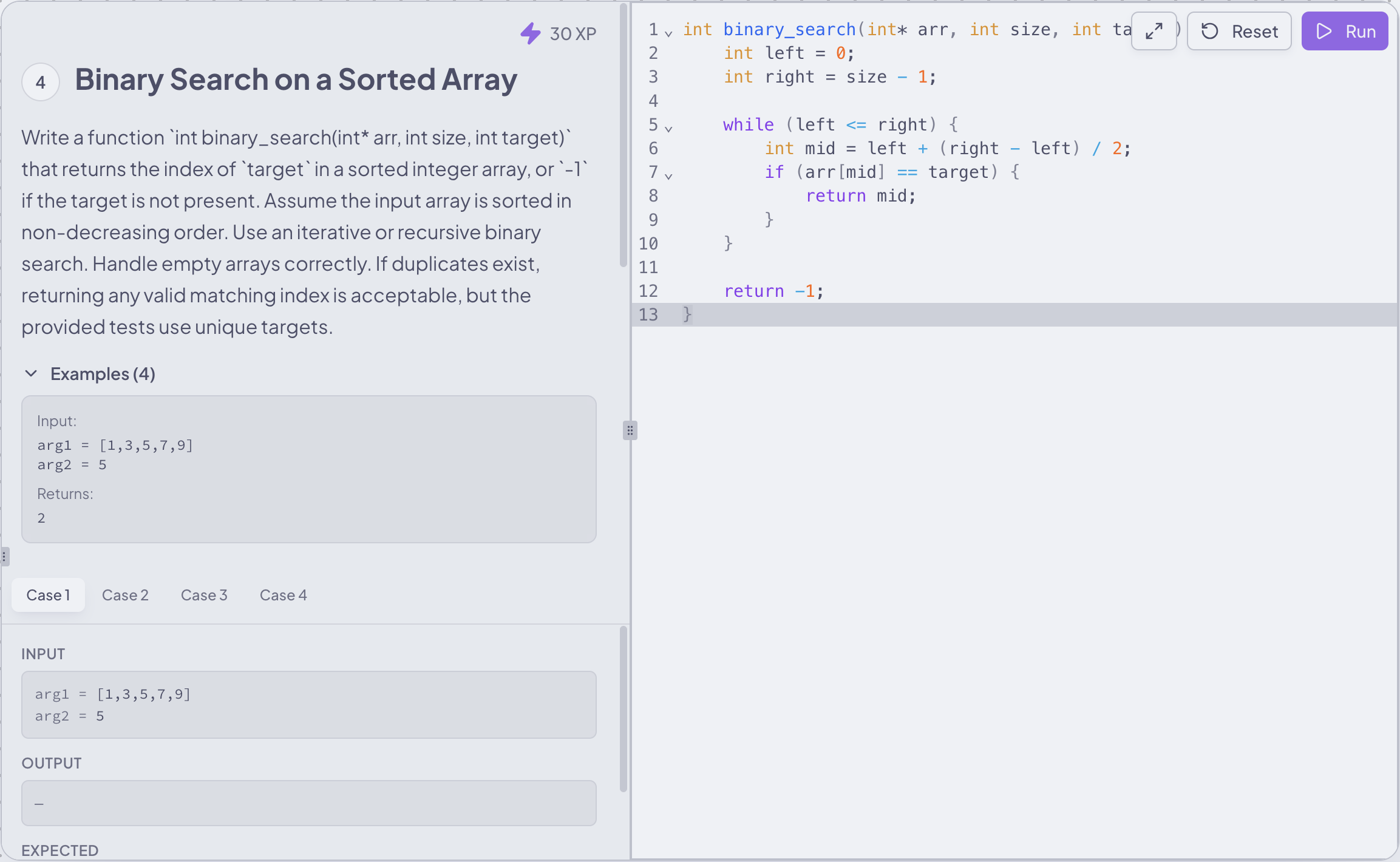Click the left edge sidebar grip handle
The image size is (1400, 862).
pos(4,557)
